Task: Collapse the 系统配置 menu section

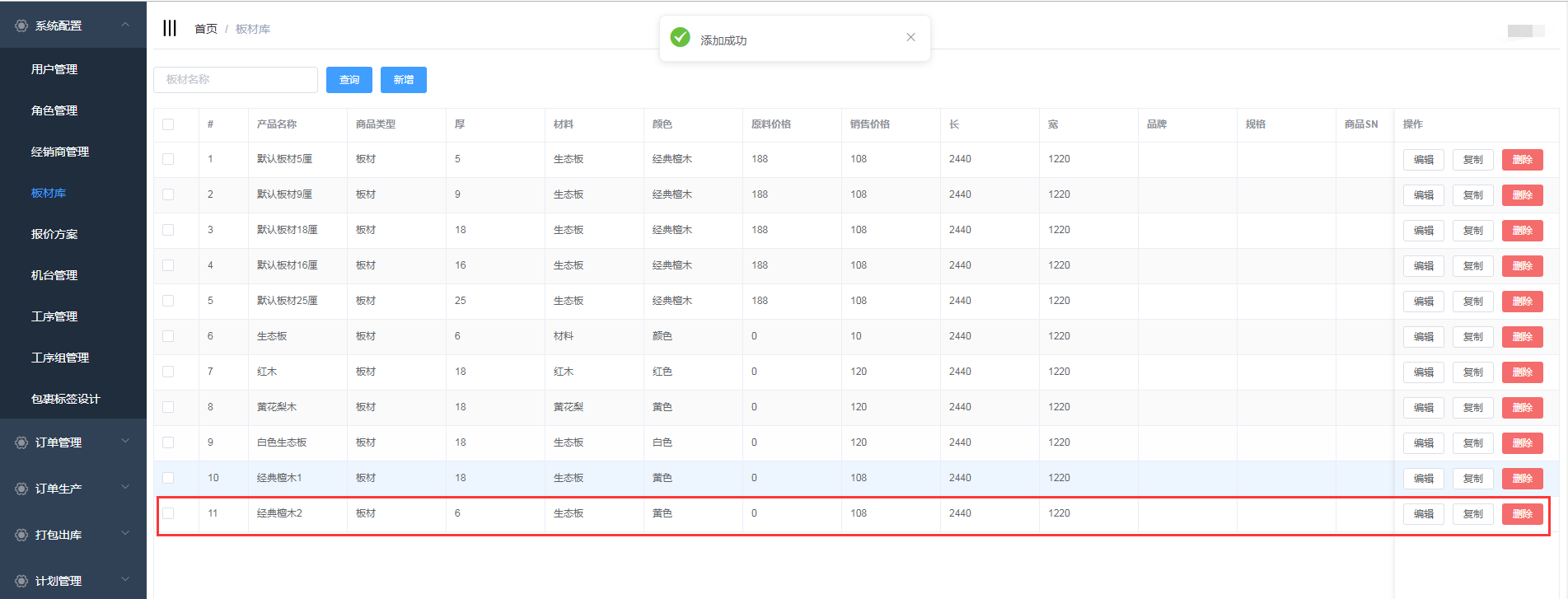Action: [x=125, y=26]
